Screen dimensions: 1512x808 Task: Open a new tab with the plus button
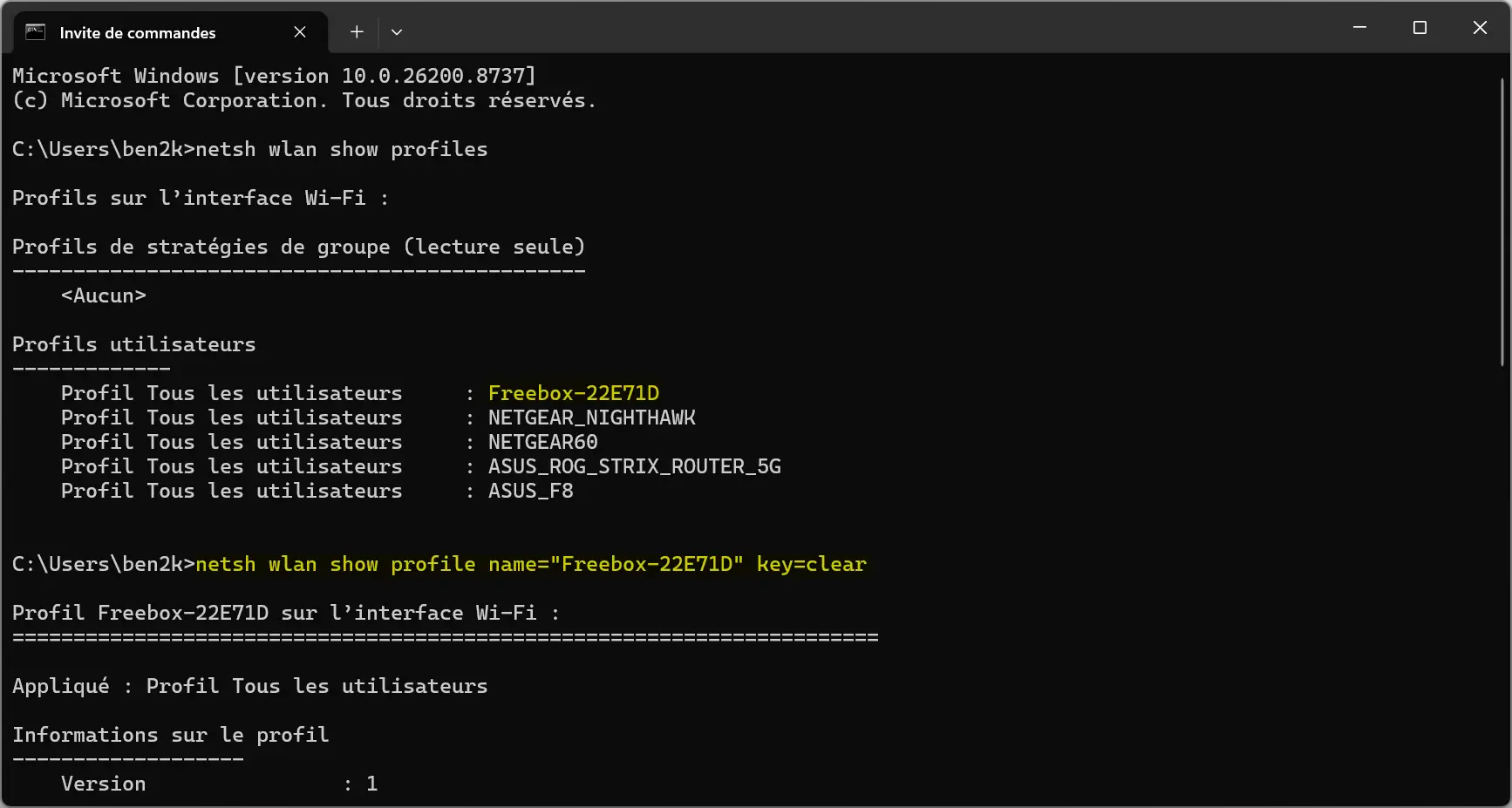point(357,32)
